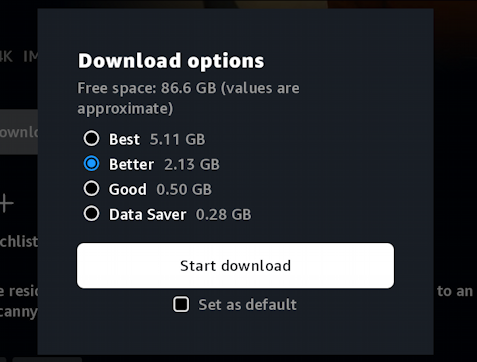Click the "Good" option label
Image resolution: width=477 pixels, height=362 pixels.
pos(128,189)
